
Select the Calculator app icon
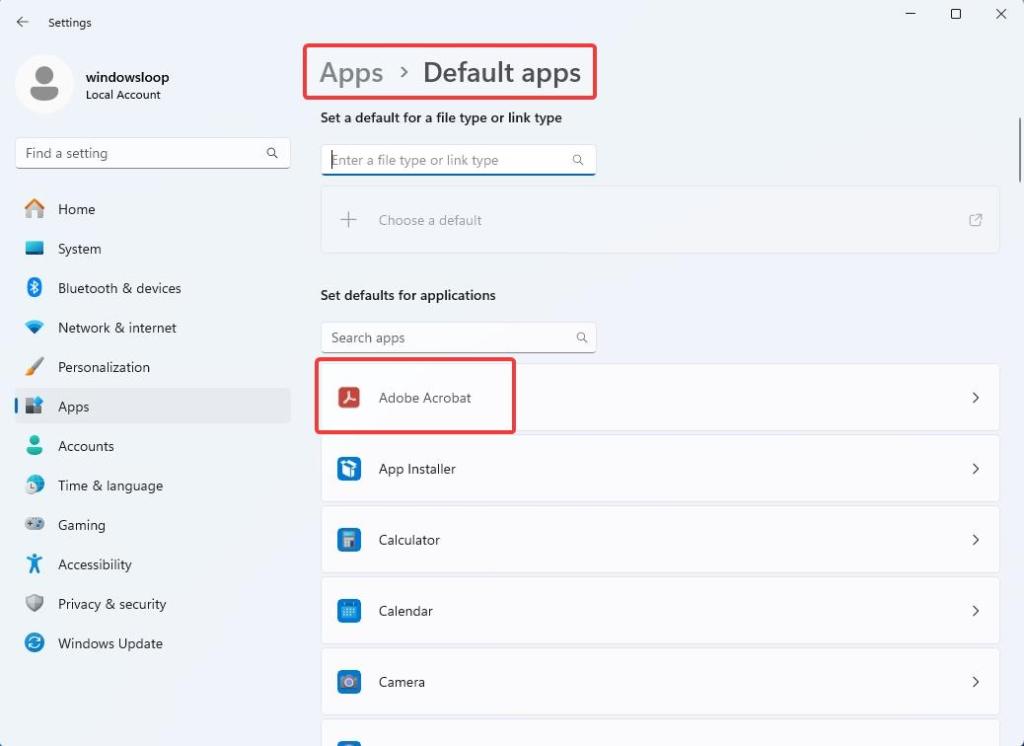(349, 539)
